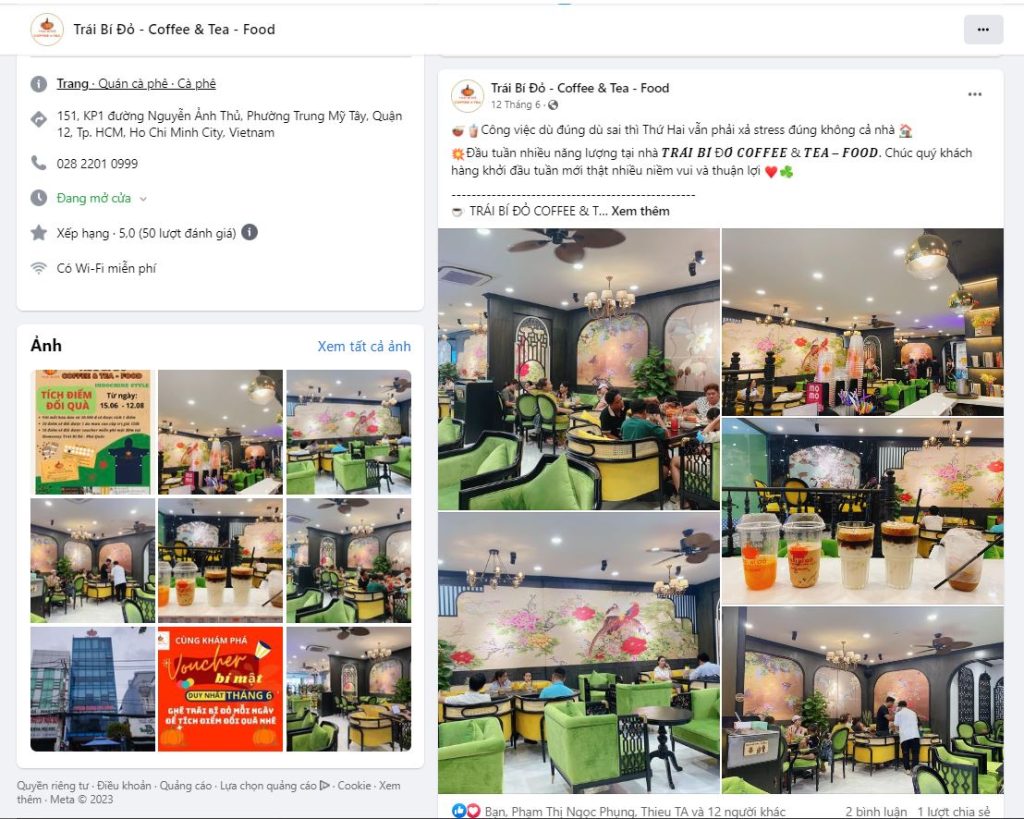The image size is (1024, 819).
Task: Click the post author's profile picture
Action: pyautogui.click(x=467, y=95)
